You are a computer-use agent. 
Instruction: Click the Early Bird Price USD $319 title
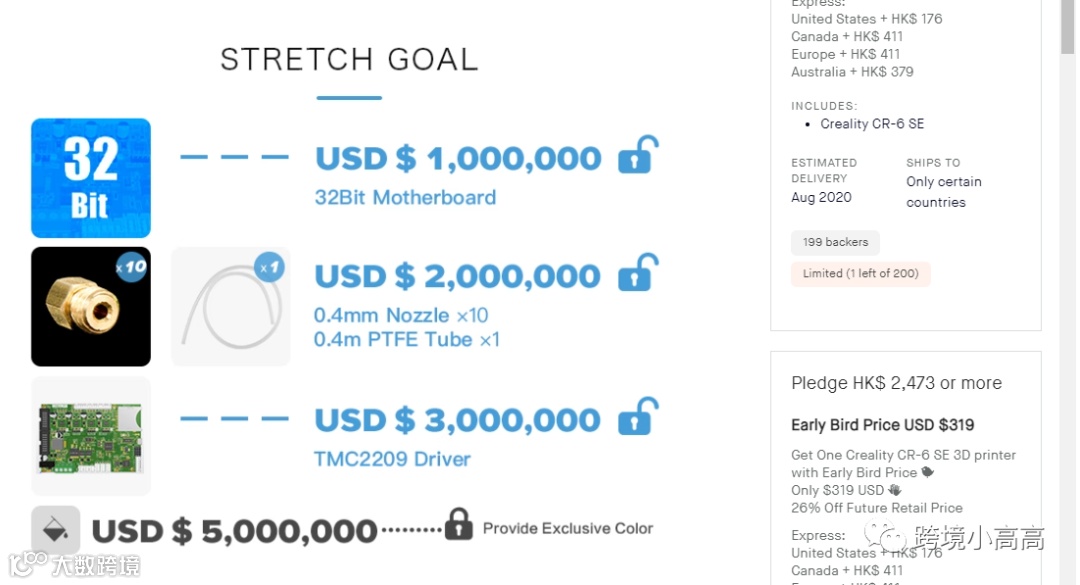tap(882, 425)
